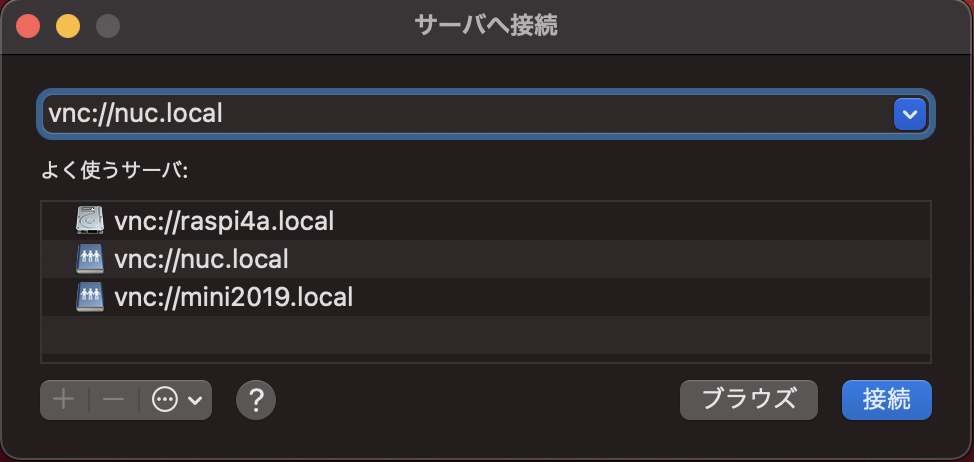
Task: Open the ellipsis circle action menu
Action: (165, 400)
